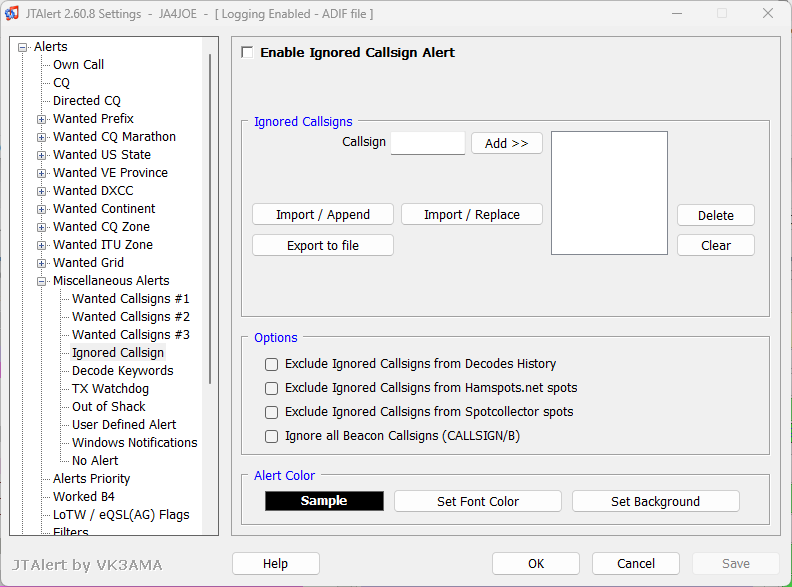Select Decode Keywords in the tree

point(123,370)
